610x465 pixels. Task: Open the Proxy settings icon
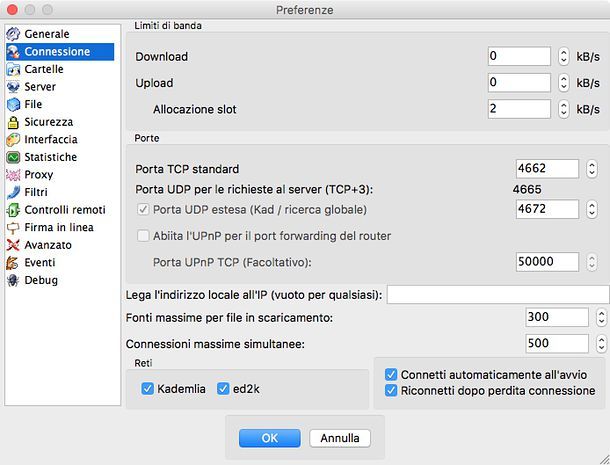tap(13, 175)
